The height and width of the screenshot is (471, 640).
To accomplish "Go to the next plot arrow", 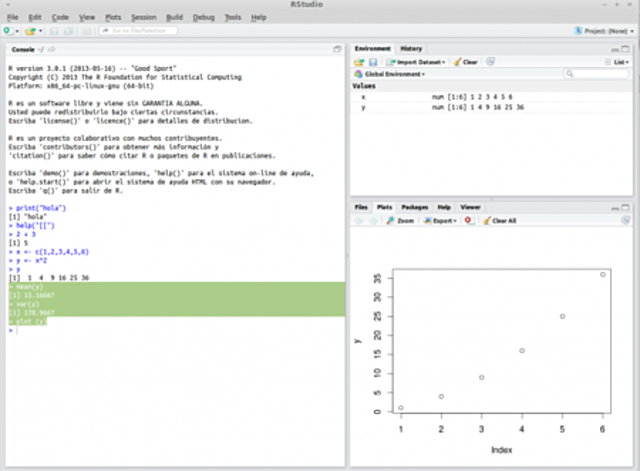I will 373,221.
